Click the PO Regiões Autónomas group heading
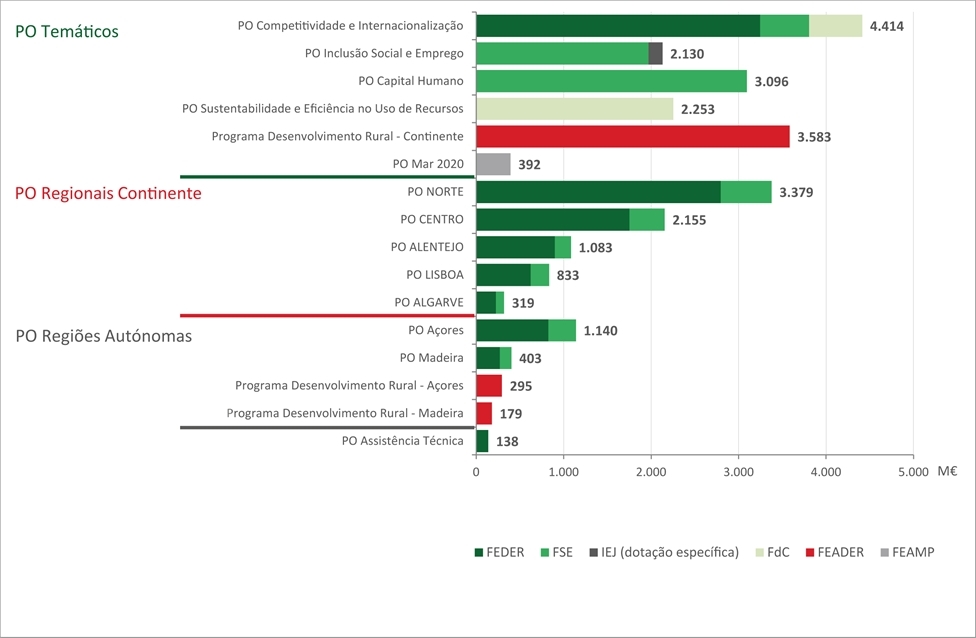The image size is (976, 638). click(103, 336)
